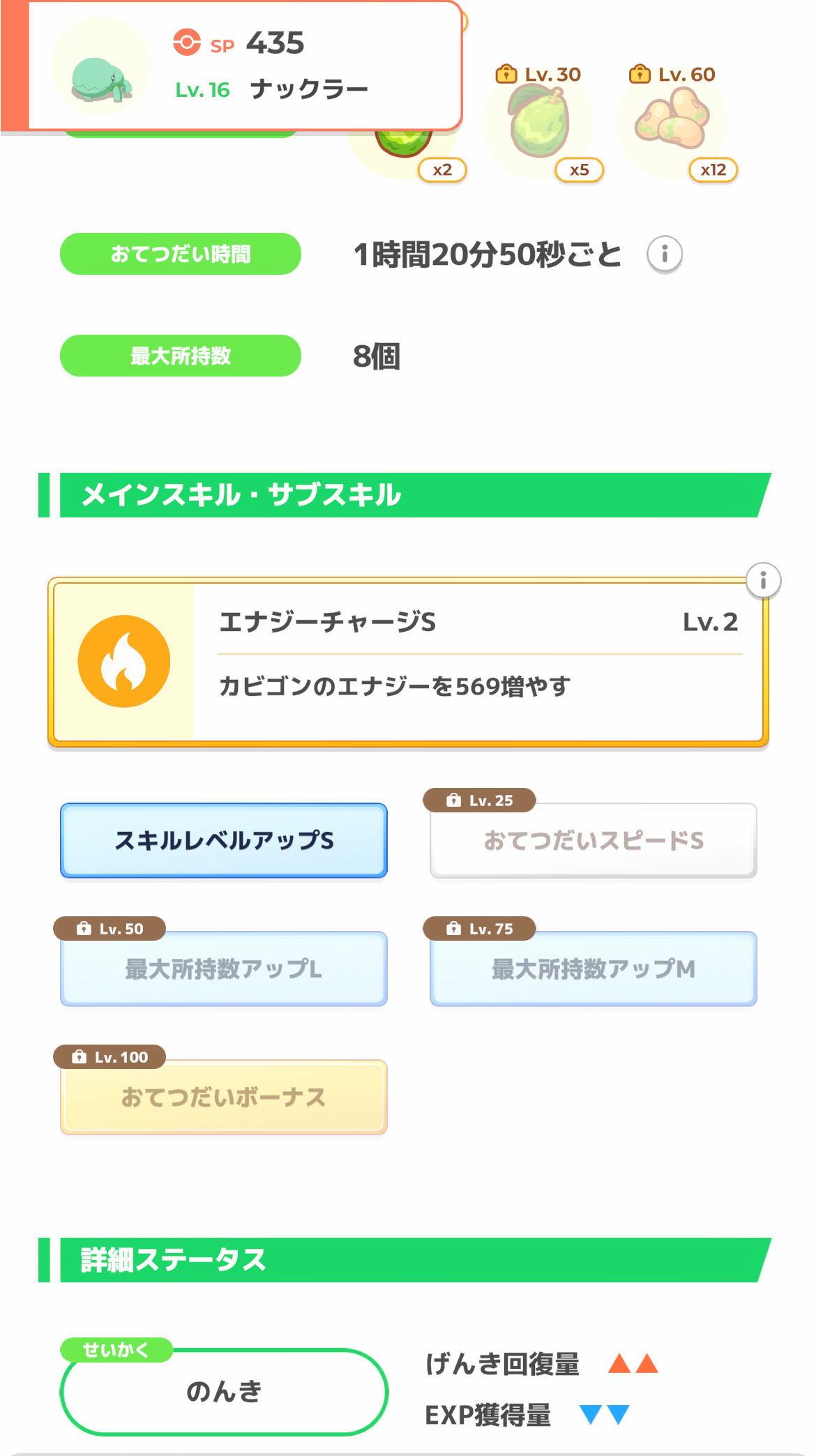Tap the おてつだい時間 green label

pos(181,254)
